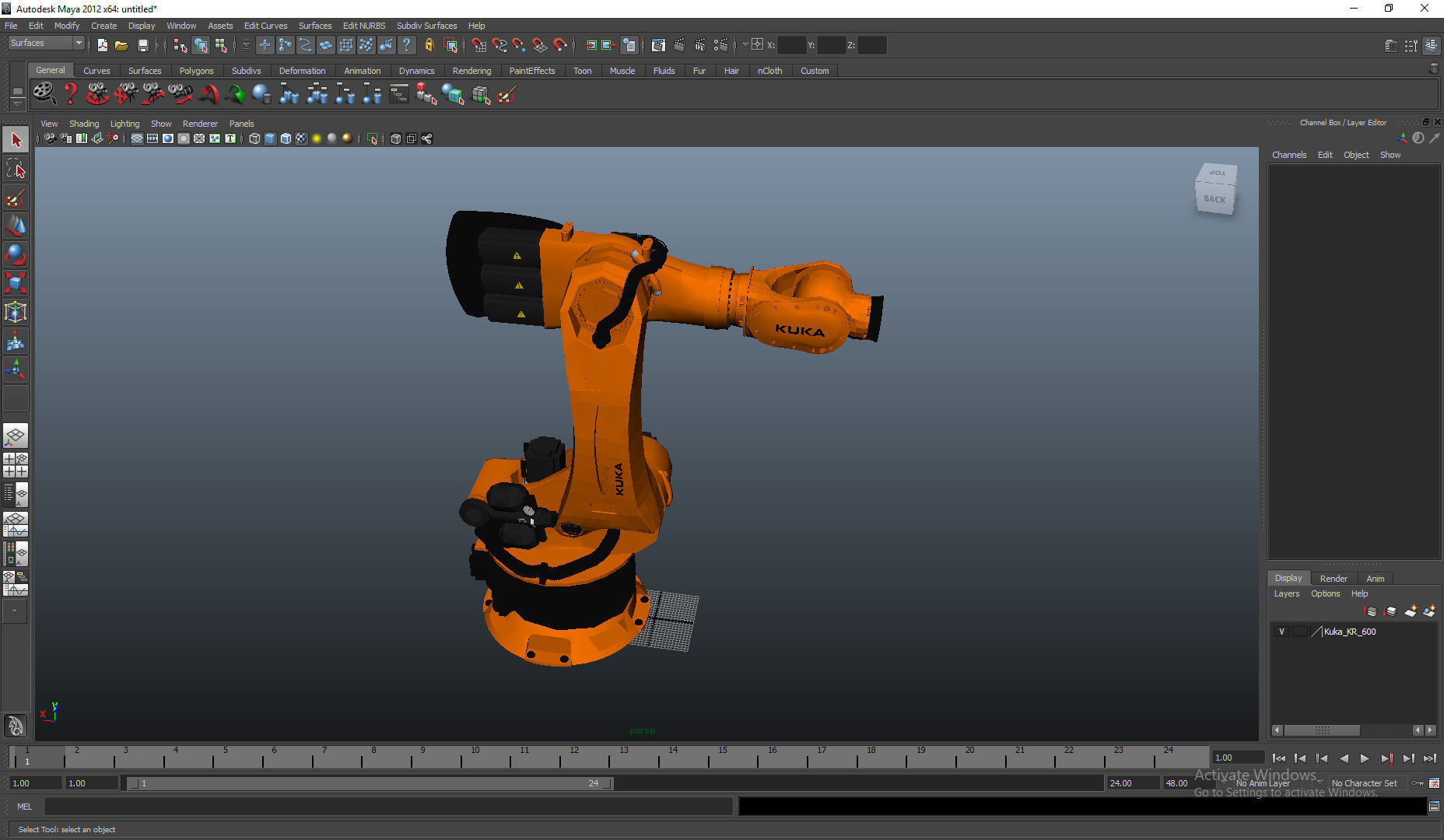Switch to the Rendering shelf tab
1444x840 pixels.
(x=471, y=71)
